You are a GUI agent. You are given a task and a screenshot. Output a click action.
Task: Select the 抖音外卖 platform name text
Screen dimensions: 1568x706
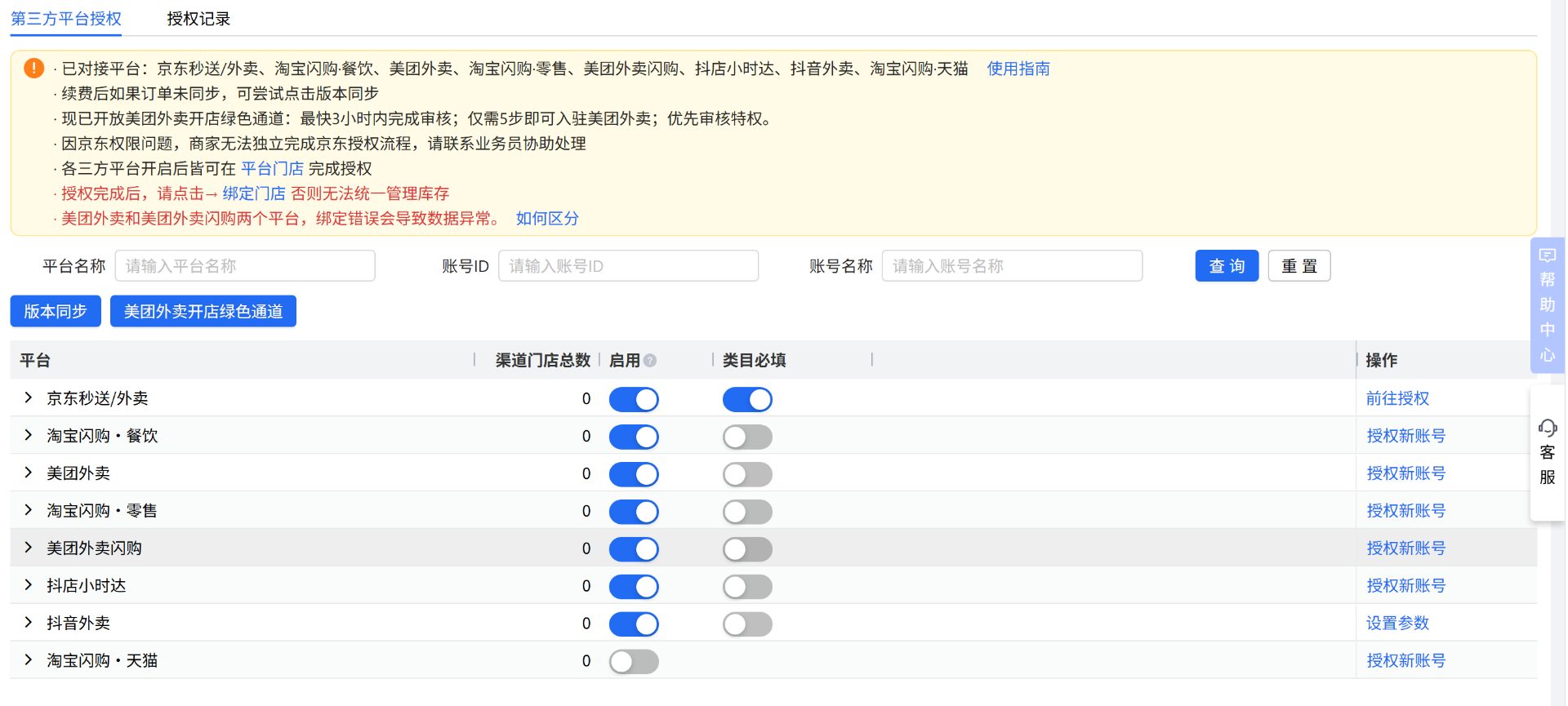(78, 624)
